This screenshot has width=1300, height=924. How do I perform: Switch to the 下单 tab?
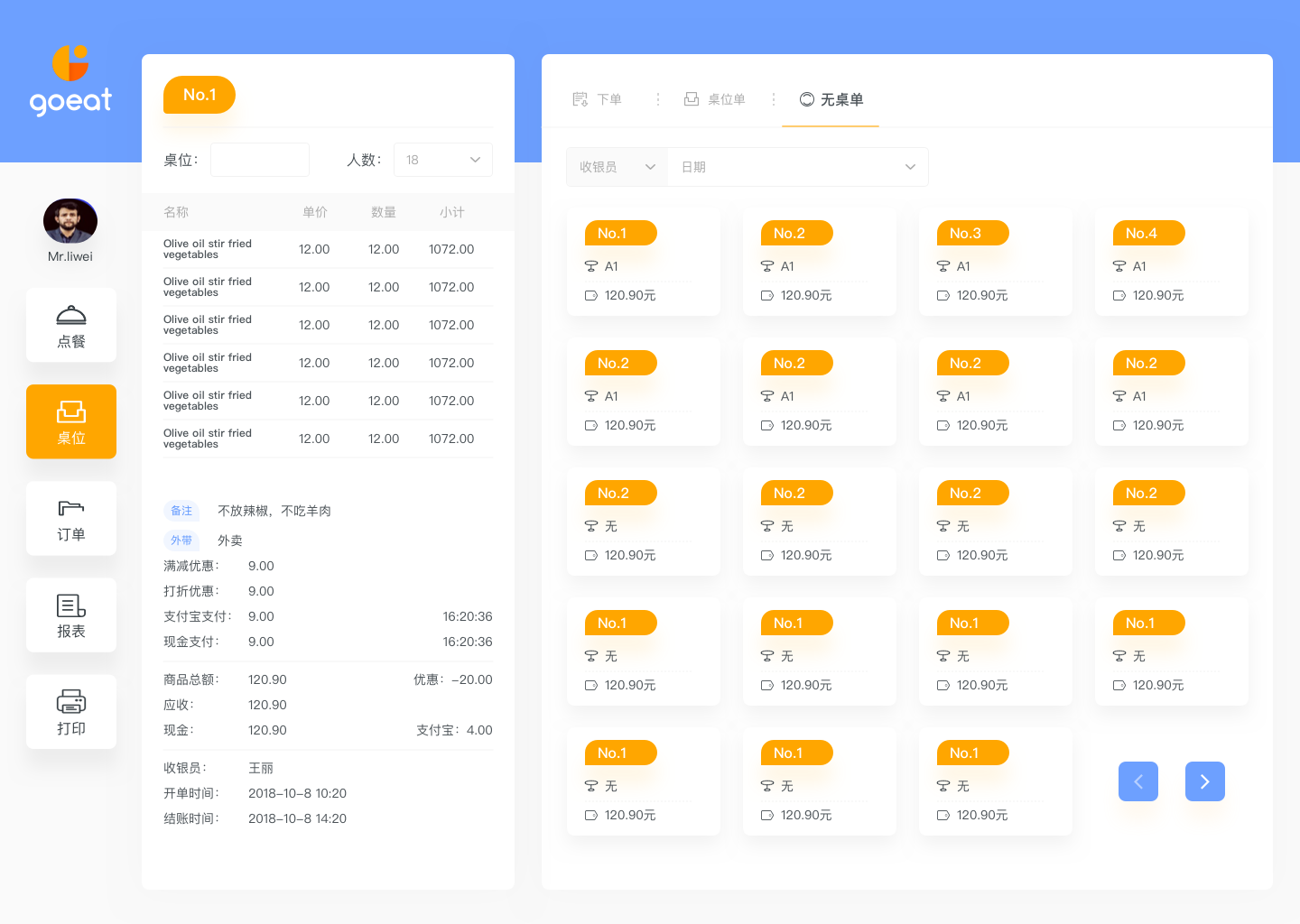pyautogui.click(x=598, y=99)
